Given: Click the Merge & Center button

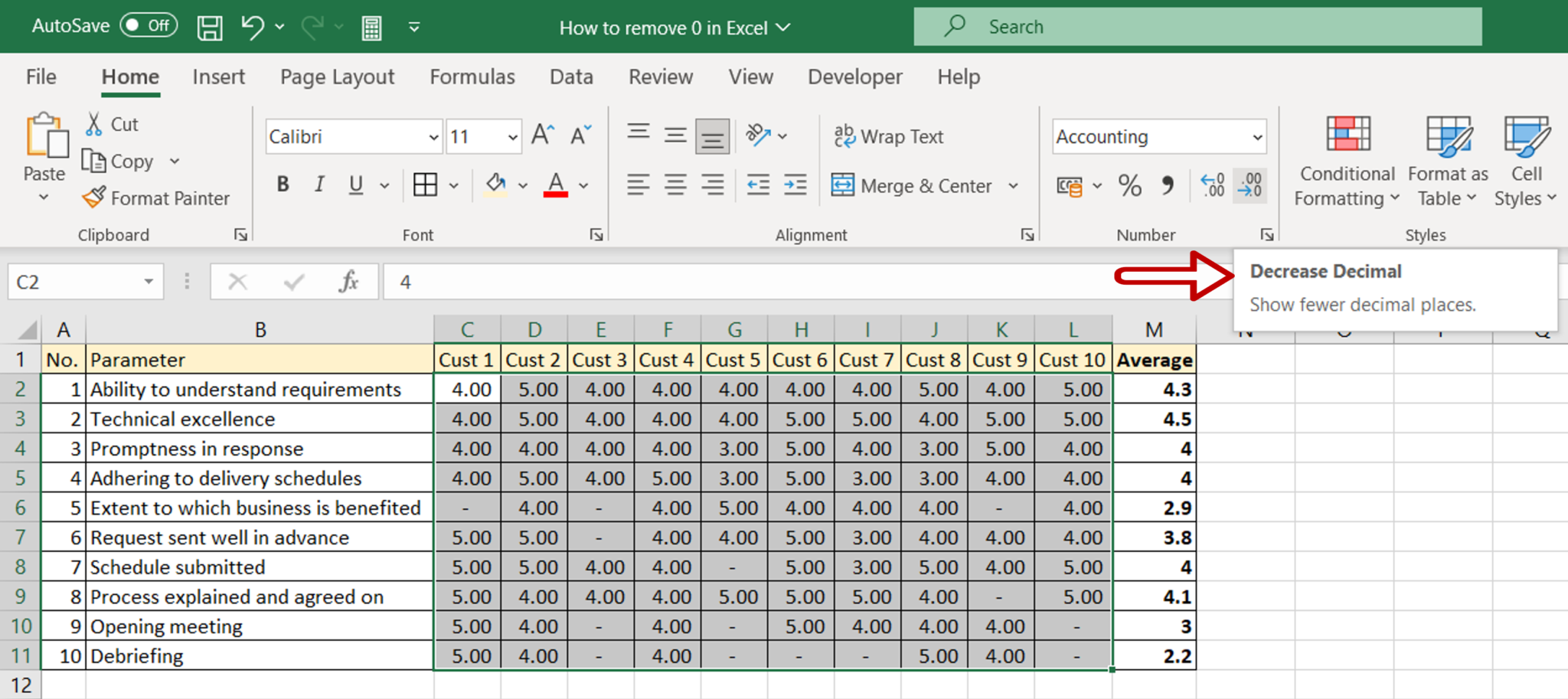Looking at the screenshot, I should coord(913,186).
